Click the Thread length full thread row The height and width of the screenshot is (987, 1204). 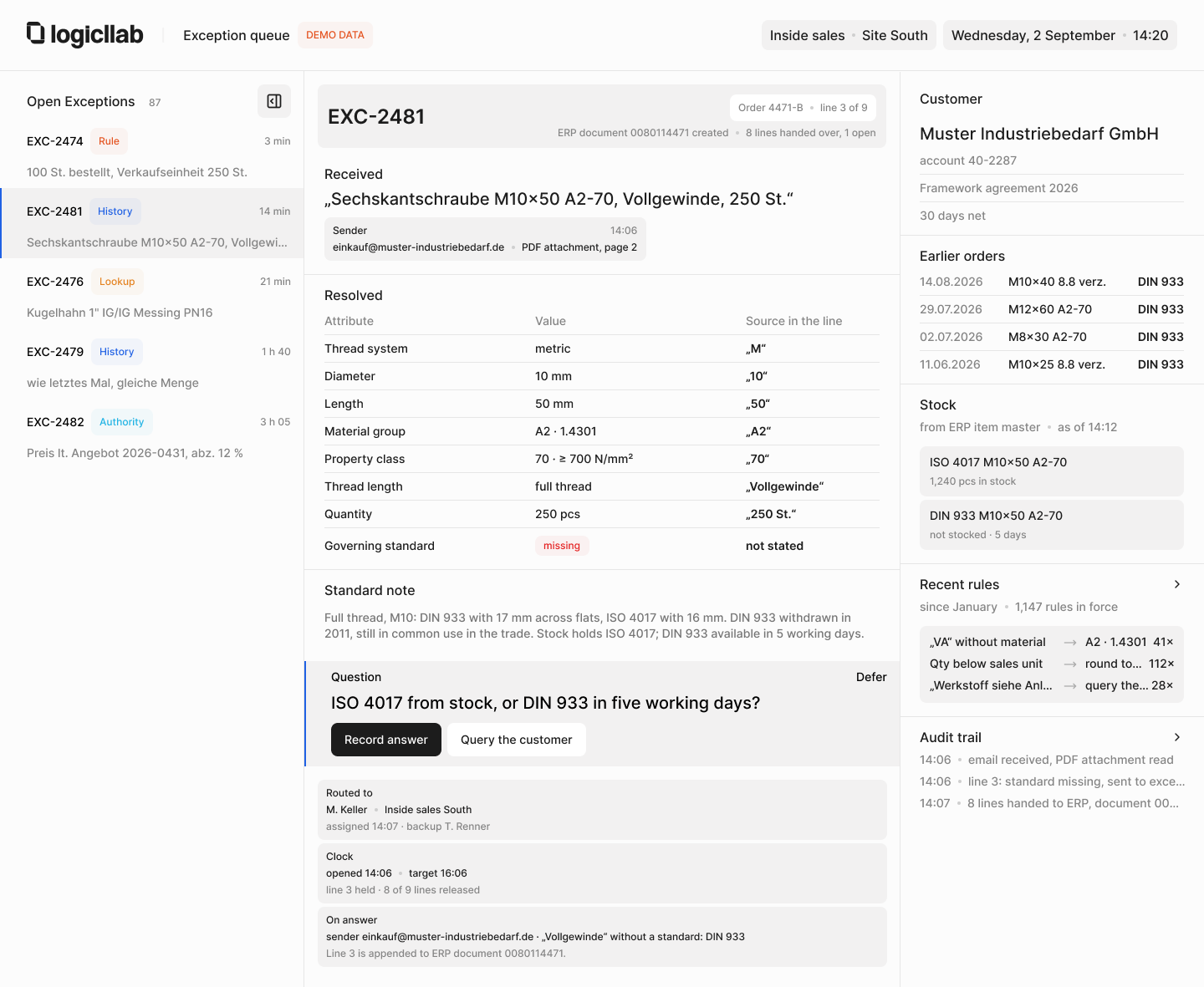602,486
